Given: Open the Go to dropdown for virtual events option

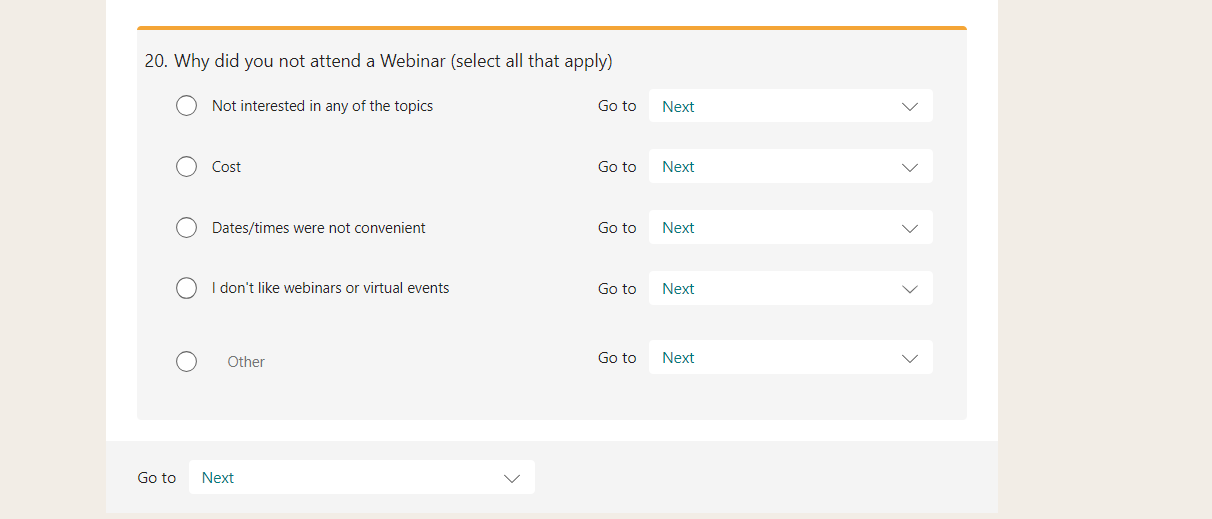Looking at the screenshot, I should pyautogui.click(x=790, y=288).
